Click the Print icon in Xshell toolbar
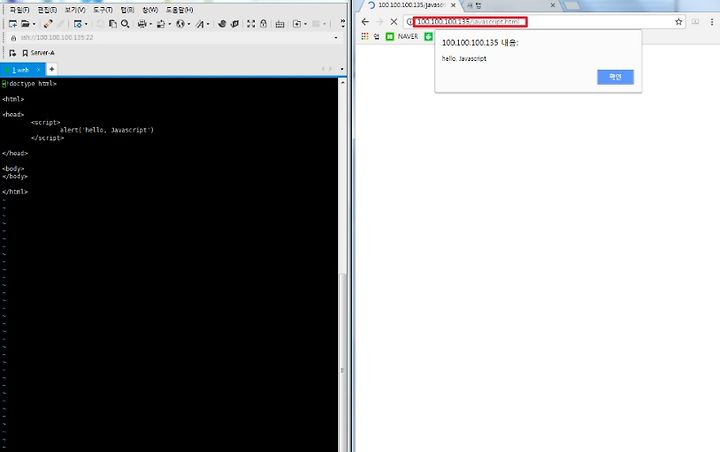This screenshot has width=720, height=452. pyautogui.click(x=142, y=24)
